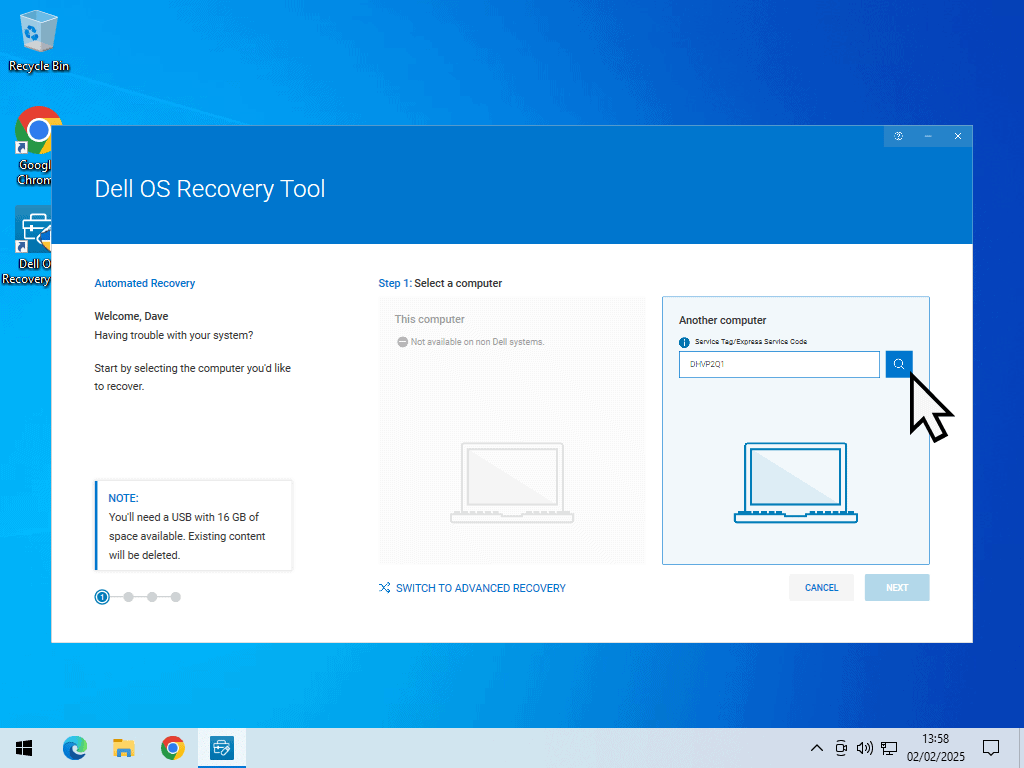
Task: Open the help question mark icon
Action: pyautogui.click(x=898, y=136)
